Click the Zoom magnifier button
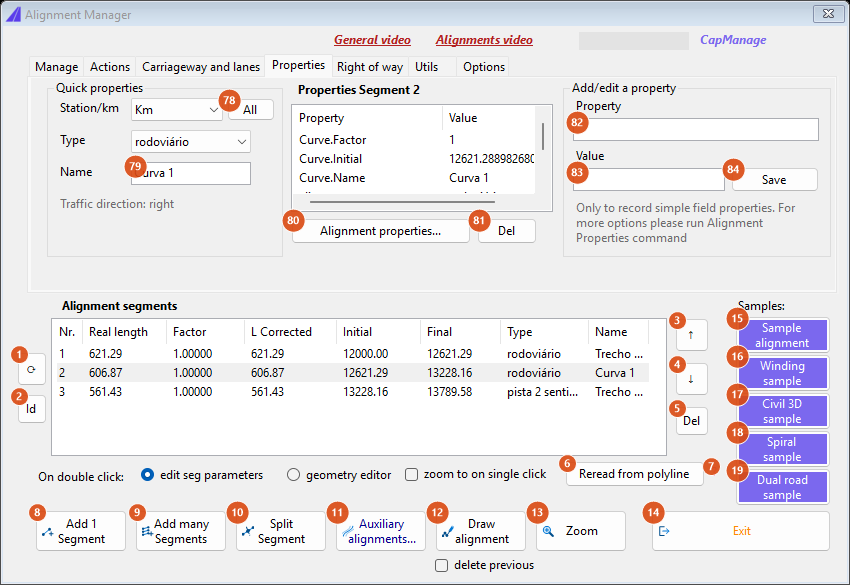The width and height of the screenshot is (850, 585). click(581, 531)
